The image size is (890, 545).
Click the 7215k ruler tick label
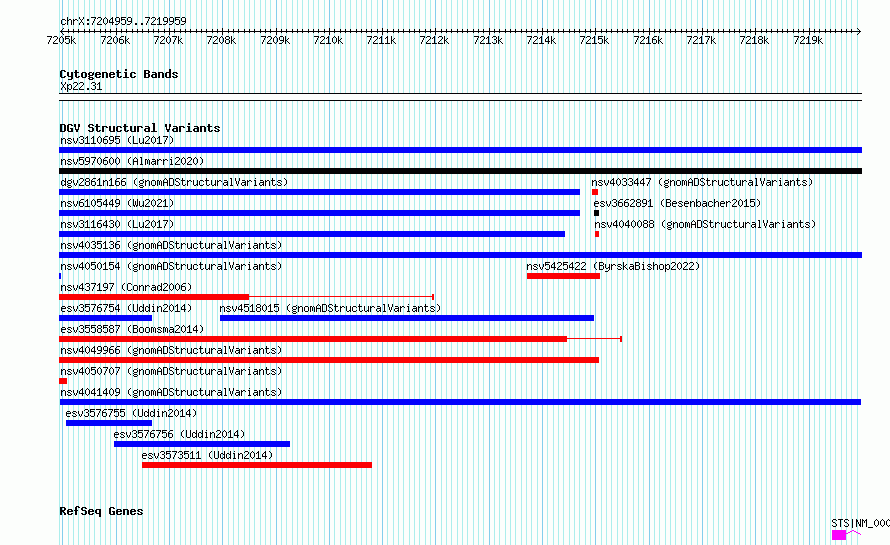pyautogui.click(x=594, y=40)
